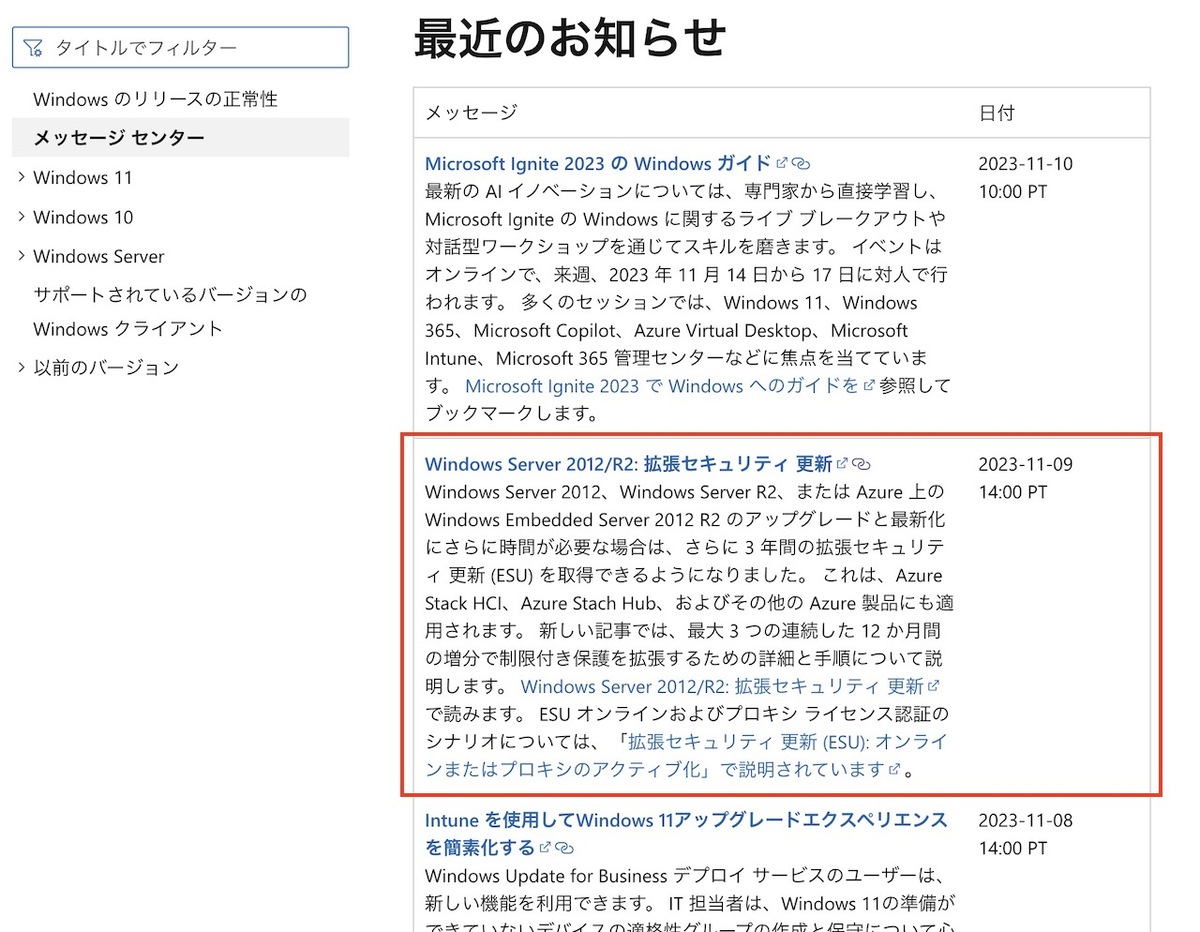Expand the 以前のバージョン chevron
Image resolution: width=1200 pixels, height=932 pixels.
click(21, 367)
